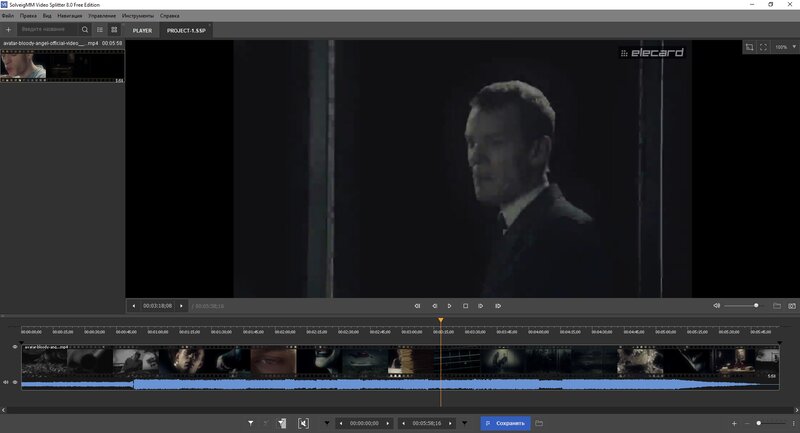Mute the audio track with the speaker icon
Viewport: 800px width, 433px height.
[x=6, y=382]
